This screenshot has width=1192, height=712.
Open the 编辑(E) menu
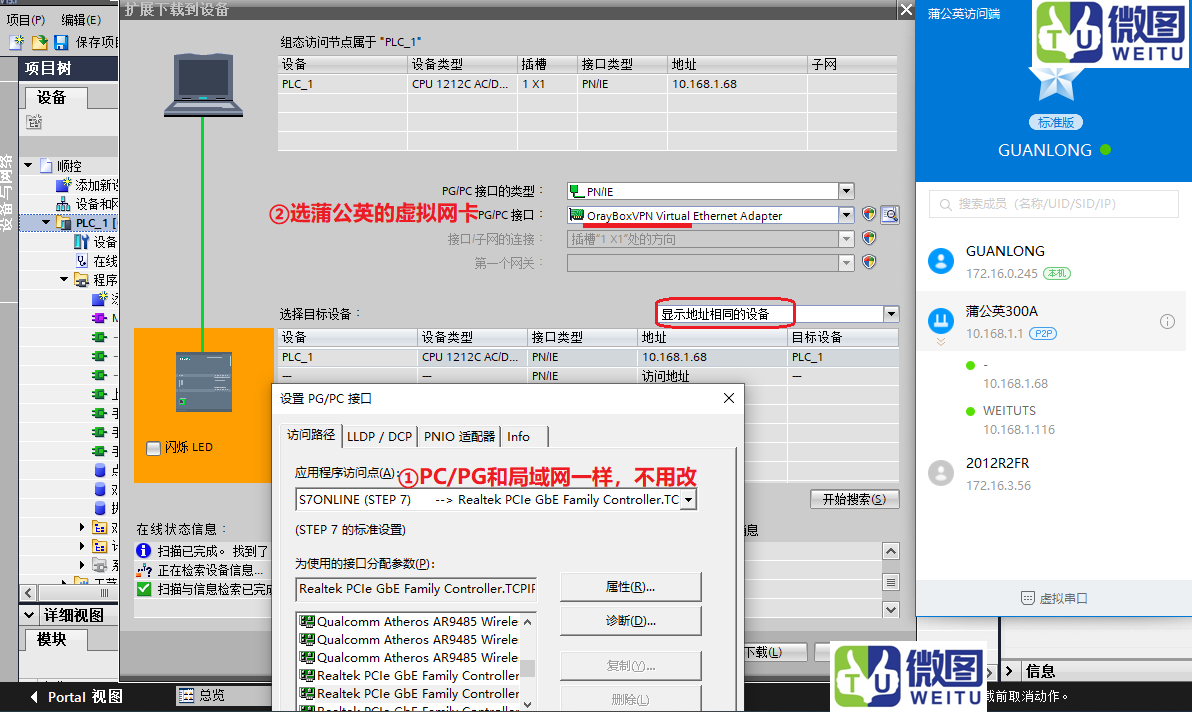coord(81,20)
